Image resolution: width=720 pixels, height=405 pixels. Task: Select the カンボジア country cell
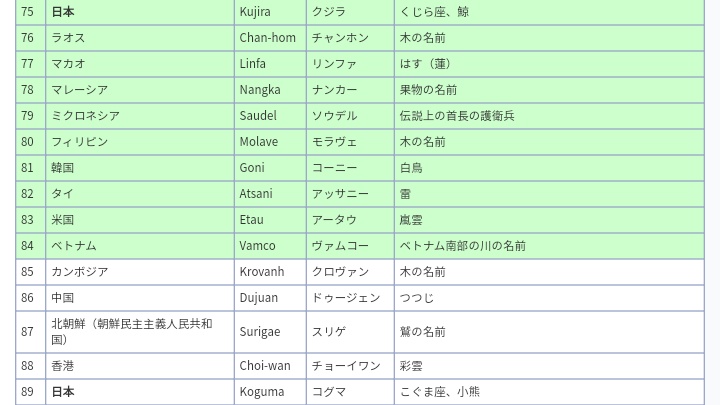[140, 272]
